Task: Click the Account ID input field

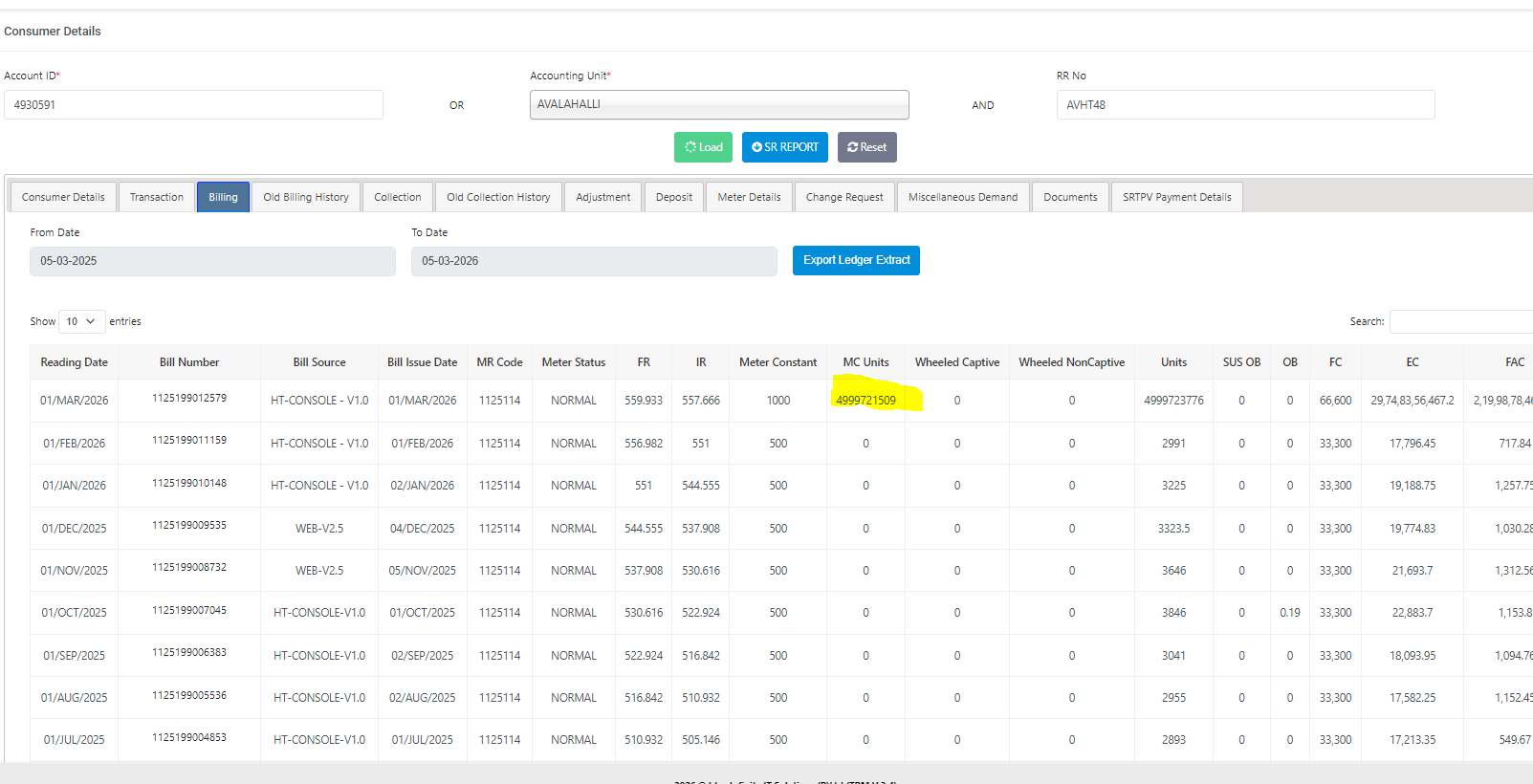Action: (x=193, y=105)
